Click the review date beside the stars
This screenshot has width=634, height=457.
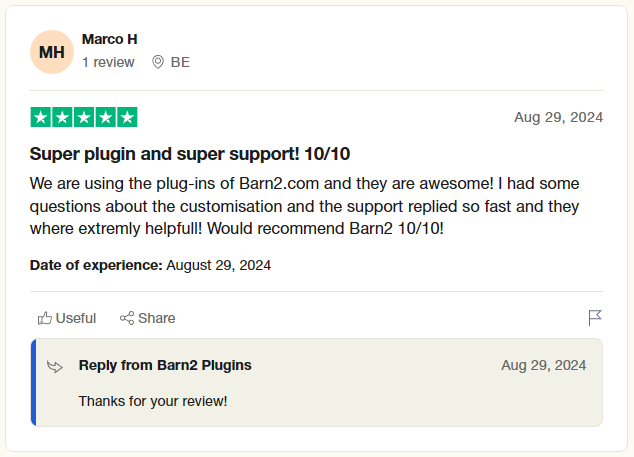(x=558, y=117)
